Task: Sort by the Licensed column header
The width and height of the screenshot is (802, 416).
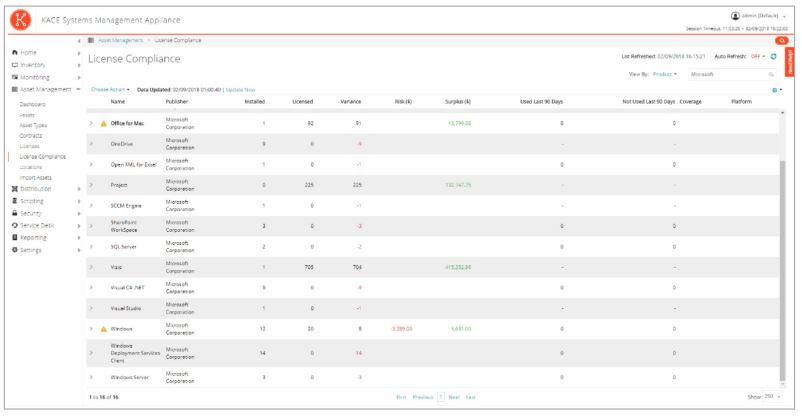Action: pos(303,102)
